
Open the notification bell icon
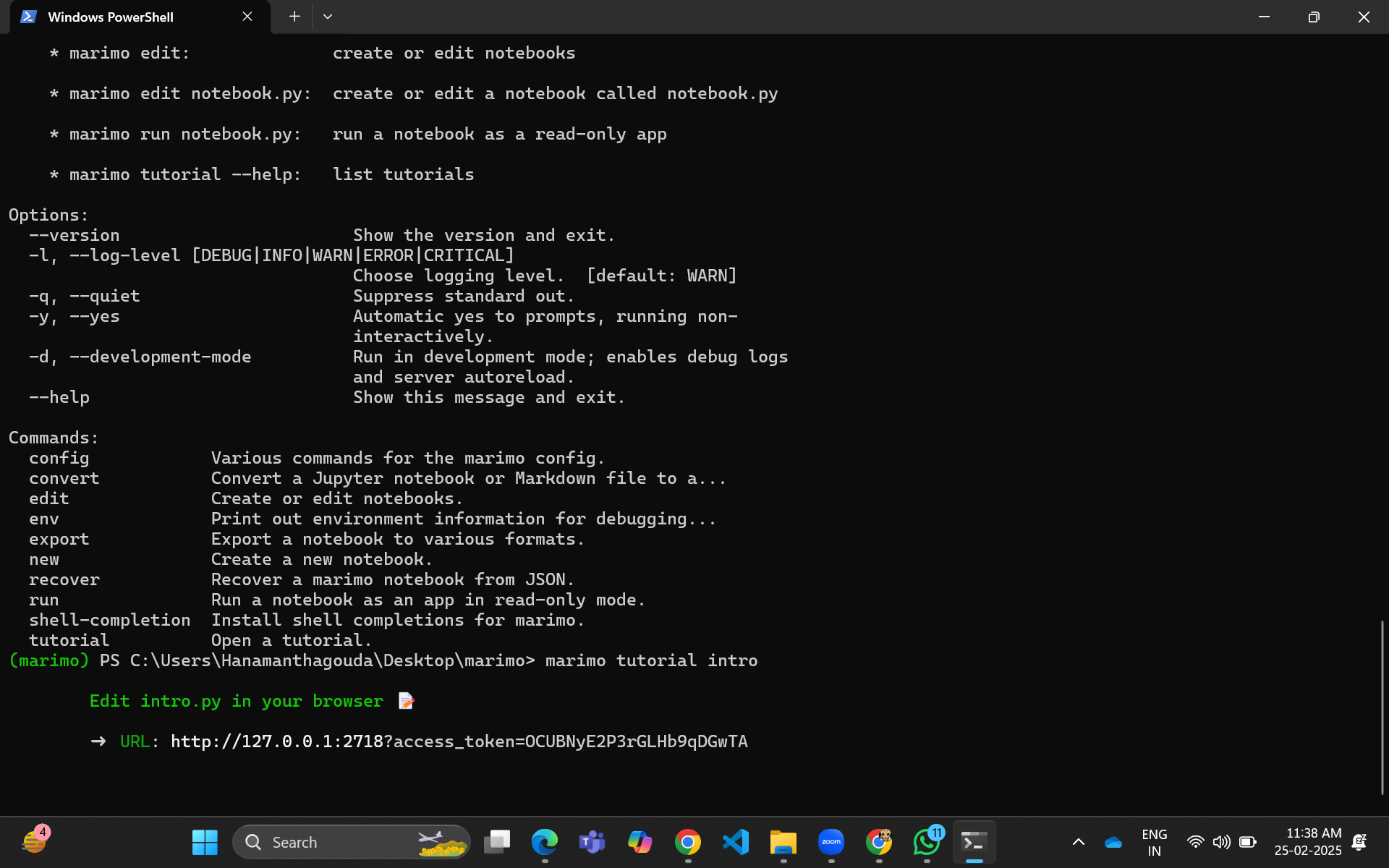(x=1359, y=842)
